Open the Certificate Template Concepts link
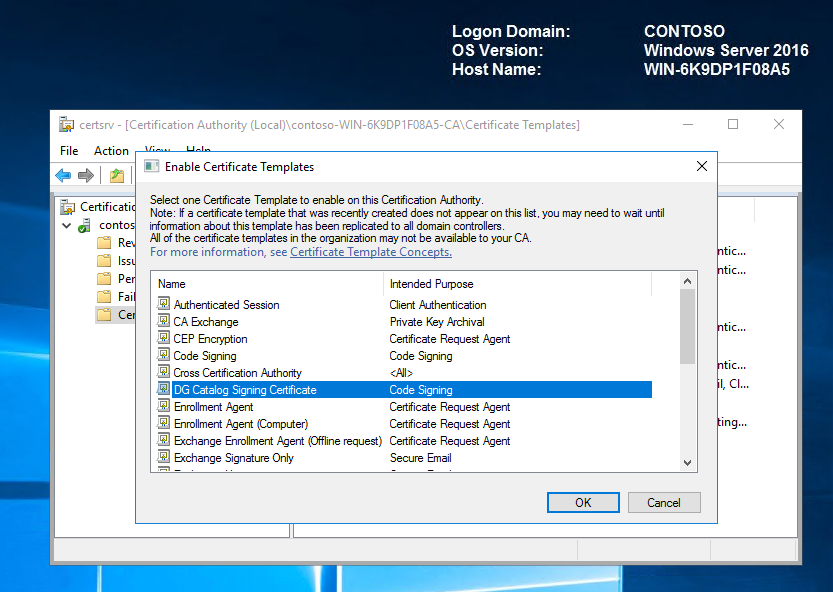 (x=371, y=252)
